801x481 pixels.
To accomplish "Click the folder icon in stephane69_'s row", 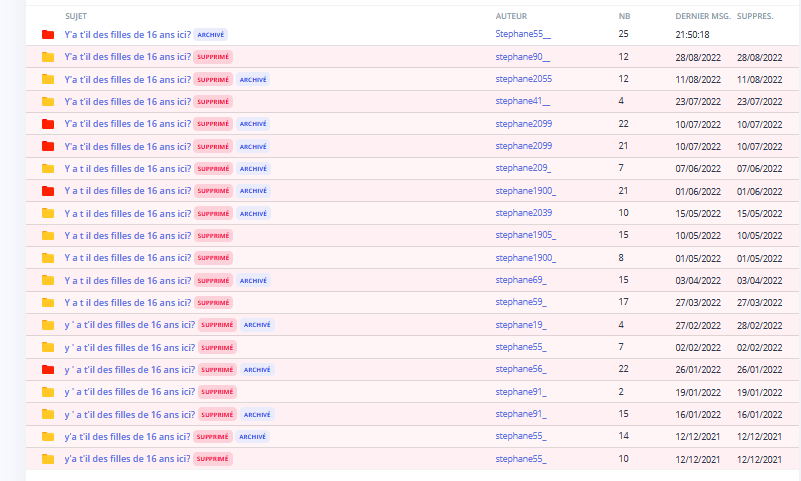I will coord(47,280).
